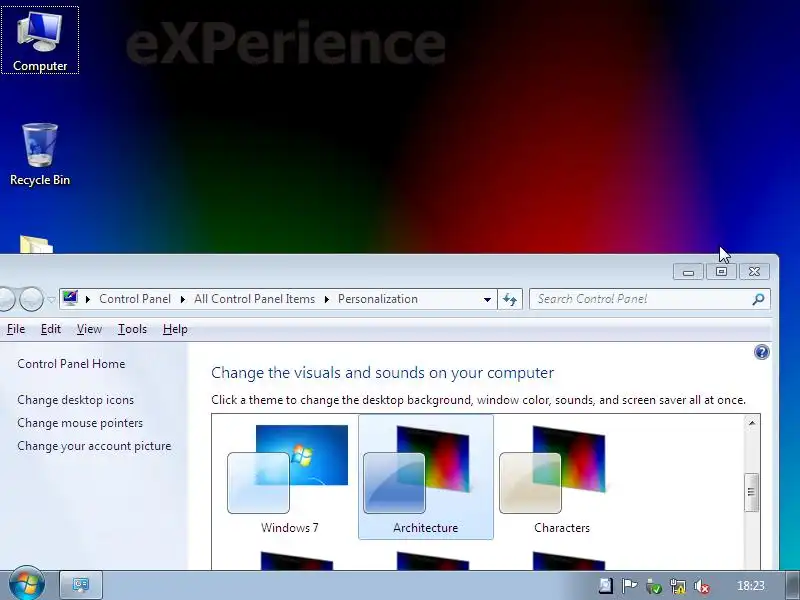Viewport: 800px width, 600px height.
Task: Go to Control Panel Home
Action: [71, 364]
